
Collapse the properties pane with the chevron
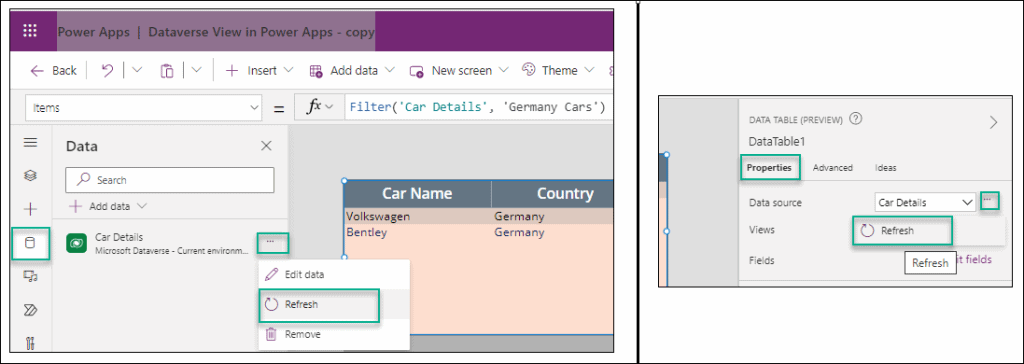(x=993, y=122)
